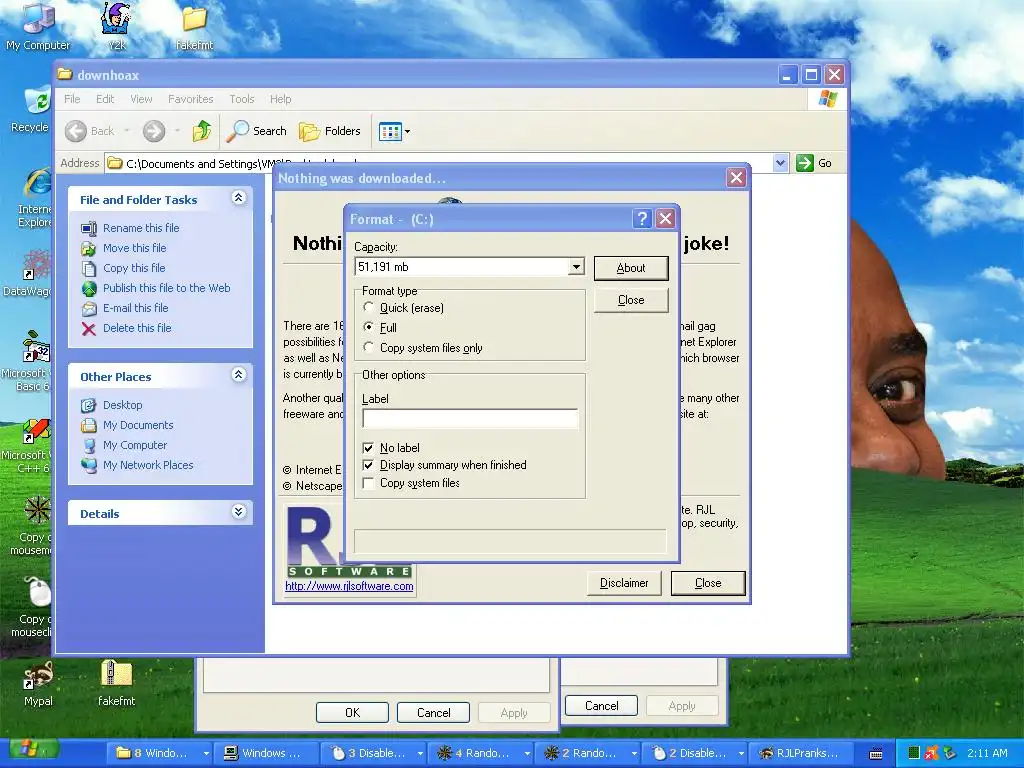Open the Capacity dropdown in Format dialog
This screenshot has height=768, width=1024.
(x=575, y=266)
